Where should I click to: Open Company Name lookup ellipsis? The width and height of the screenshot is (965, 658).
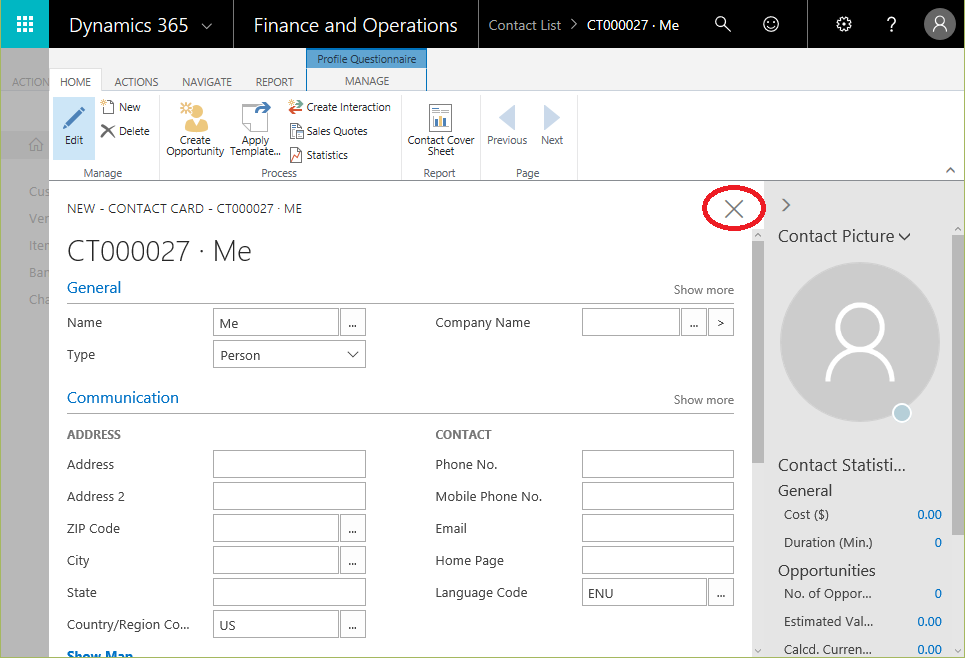pos(694,323)
